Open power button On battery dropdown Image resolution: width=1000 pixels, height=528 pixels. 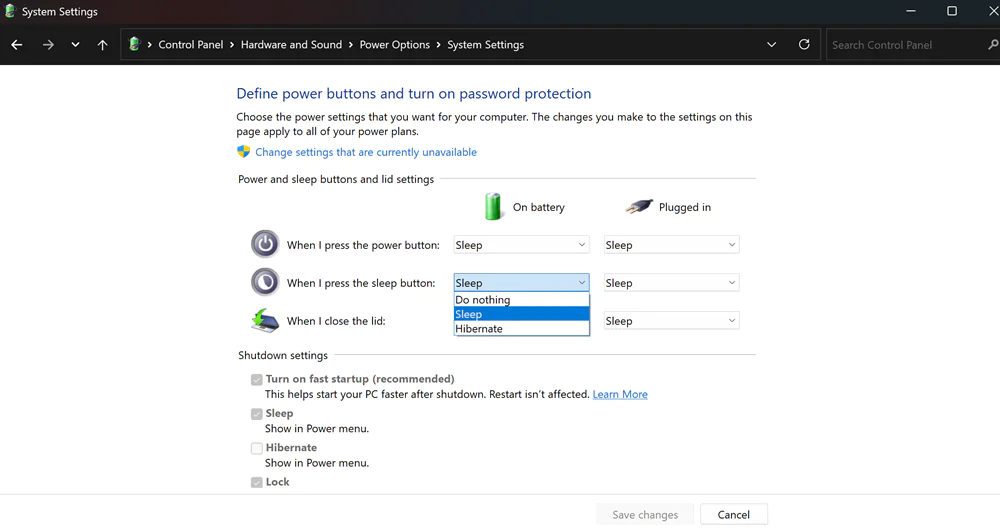521,245
